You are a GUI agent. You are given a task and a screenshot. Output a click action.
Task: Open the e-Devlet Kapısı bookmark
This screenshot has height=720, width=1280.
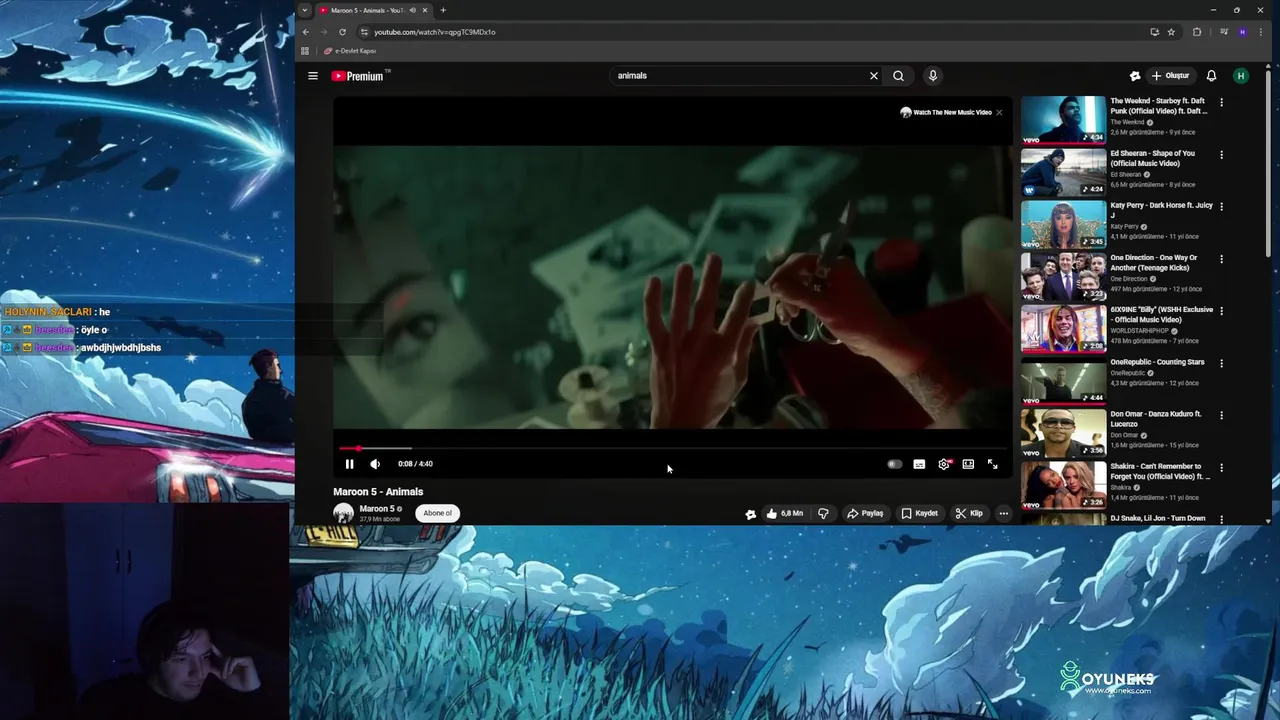pos(350,51)
